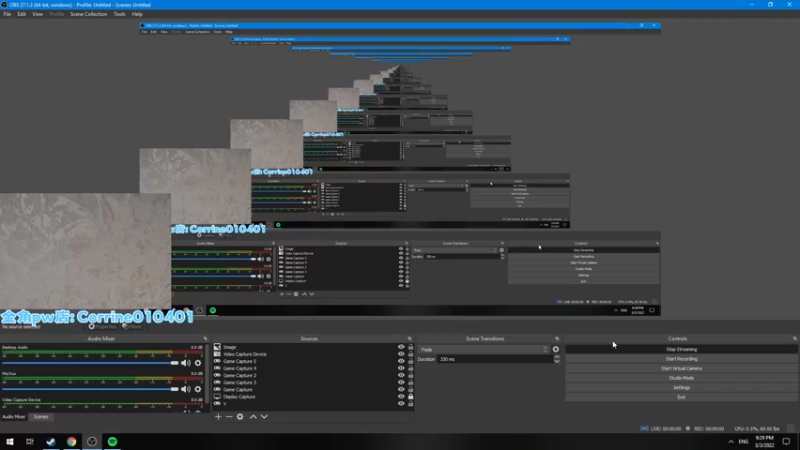Hide the Display Capture source
Image resolution: width=800 pixels, height=450 pixels.
[401, 396]
